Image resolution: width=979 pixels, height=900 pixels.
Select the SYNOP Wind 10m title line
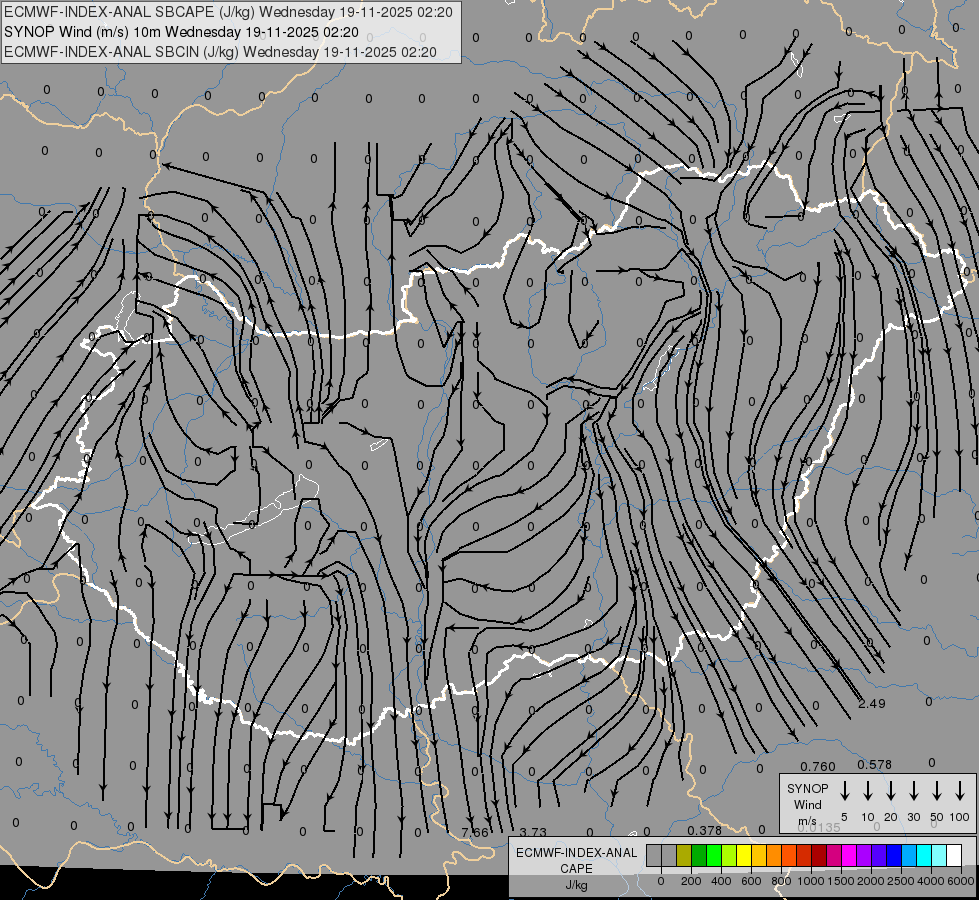[x=181, y=32]
